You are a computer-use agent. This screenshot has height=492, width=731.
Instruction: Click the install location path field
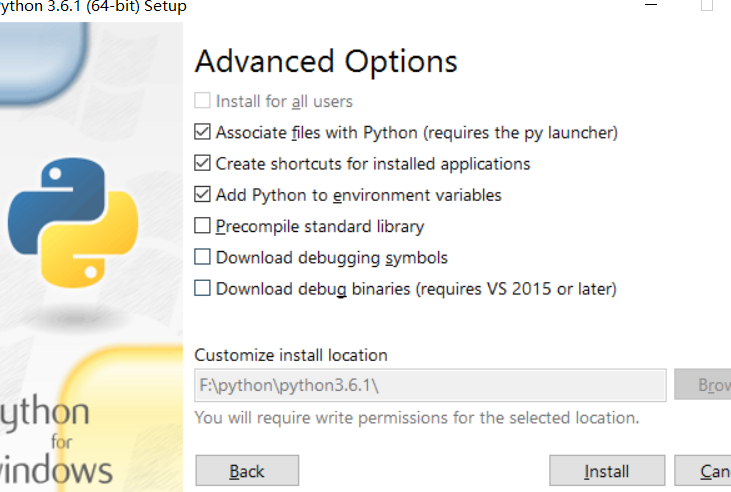pos(430,385)
